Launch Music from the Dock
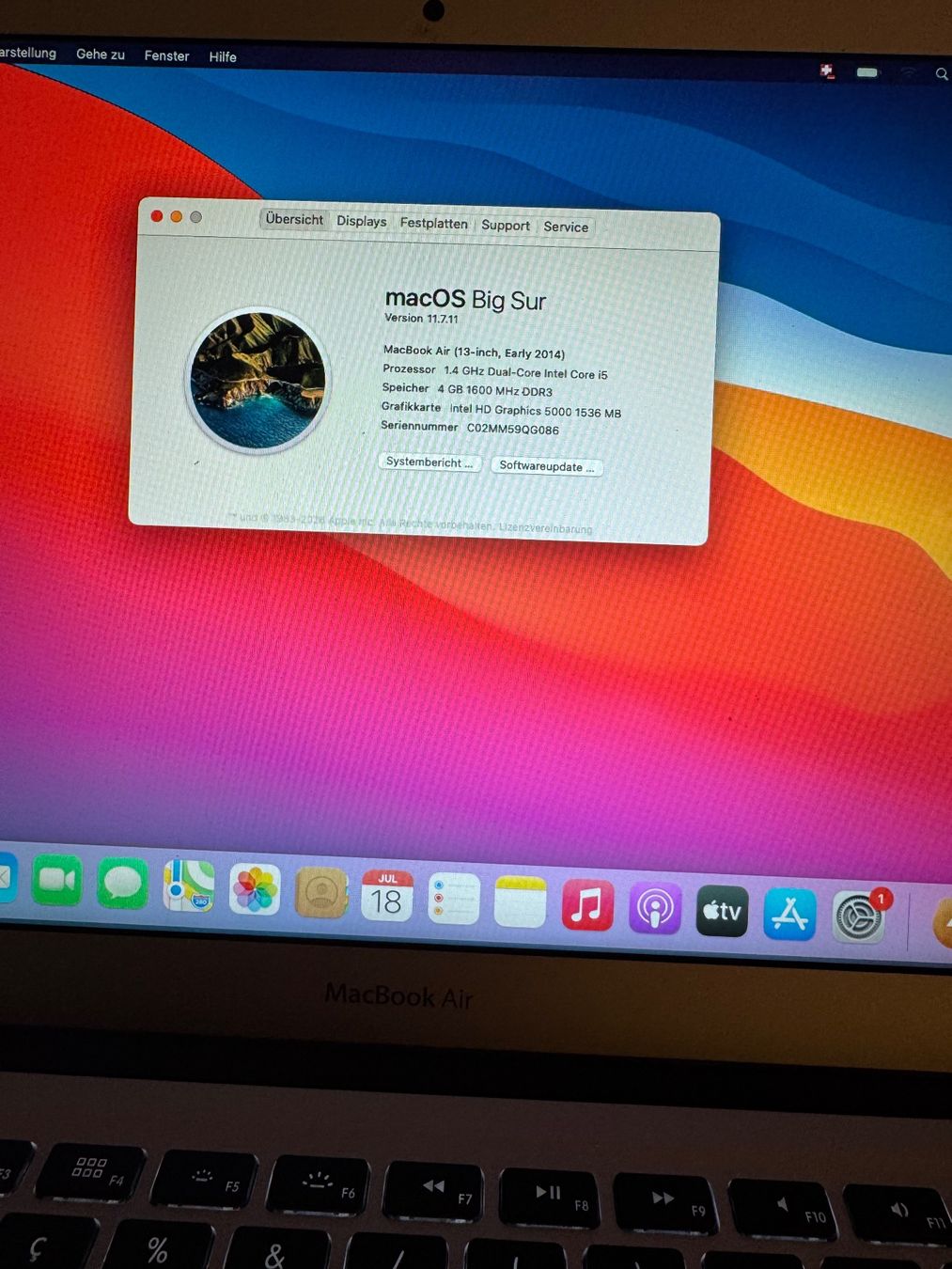Screen dimensions: 952x1269 coord(587,905)
